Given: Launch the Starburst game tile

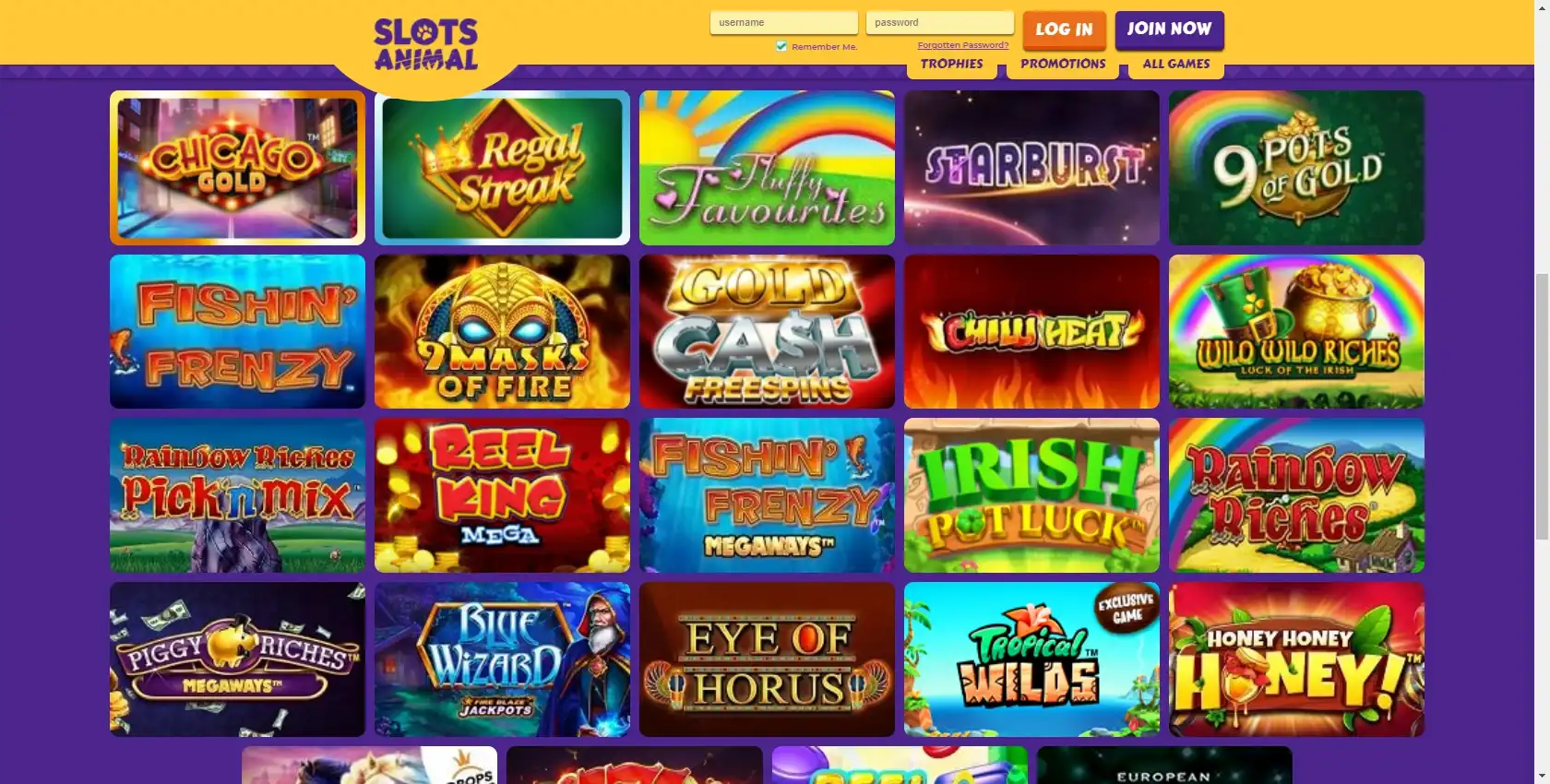Looking at the screenshot, I should (1031, 168).
